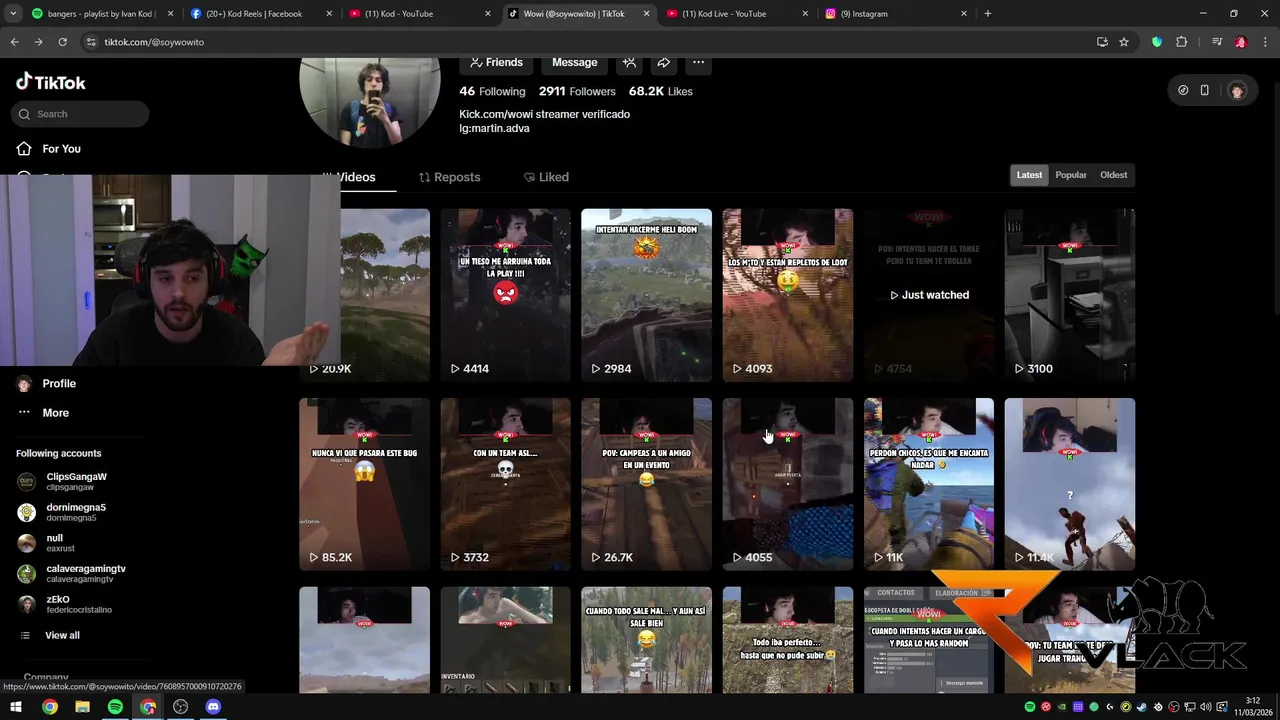The height and width of the screenshot is (720, 1280).
Task: Sort videos by Popular
Action: tap(1071, 175)
